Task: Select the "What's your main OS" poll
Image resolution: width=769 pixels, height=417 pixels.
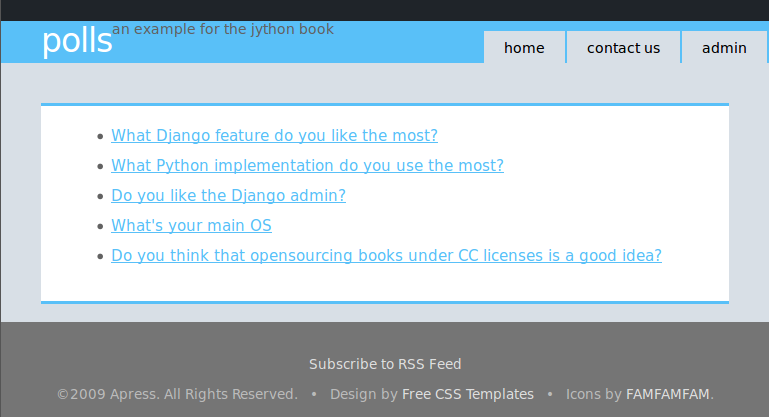Action: pos(191,226)
